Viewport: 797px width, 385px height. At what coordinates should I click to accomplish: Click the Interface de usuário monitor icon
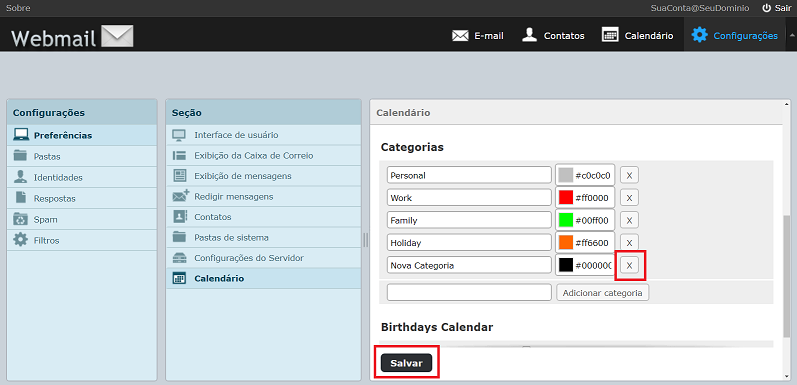coord(179,135)
